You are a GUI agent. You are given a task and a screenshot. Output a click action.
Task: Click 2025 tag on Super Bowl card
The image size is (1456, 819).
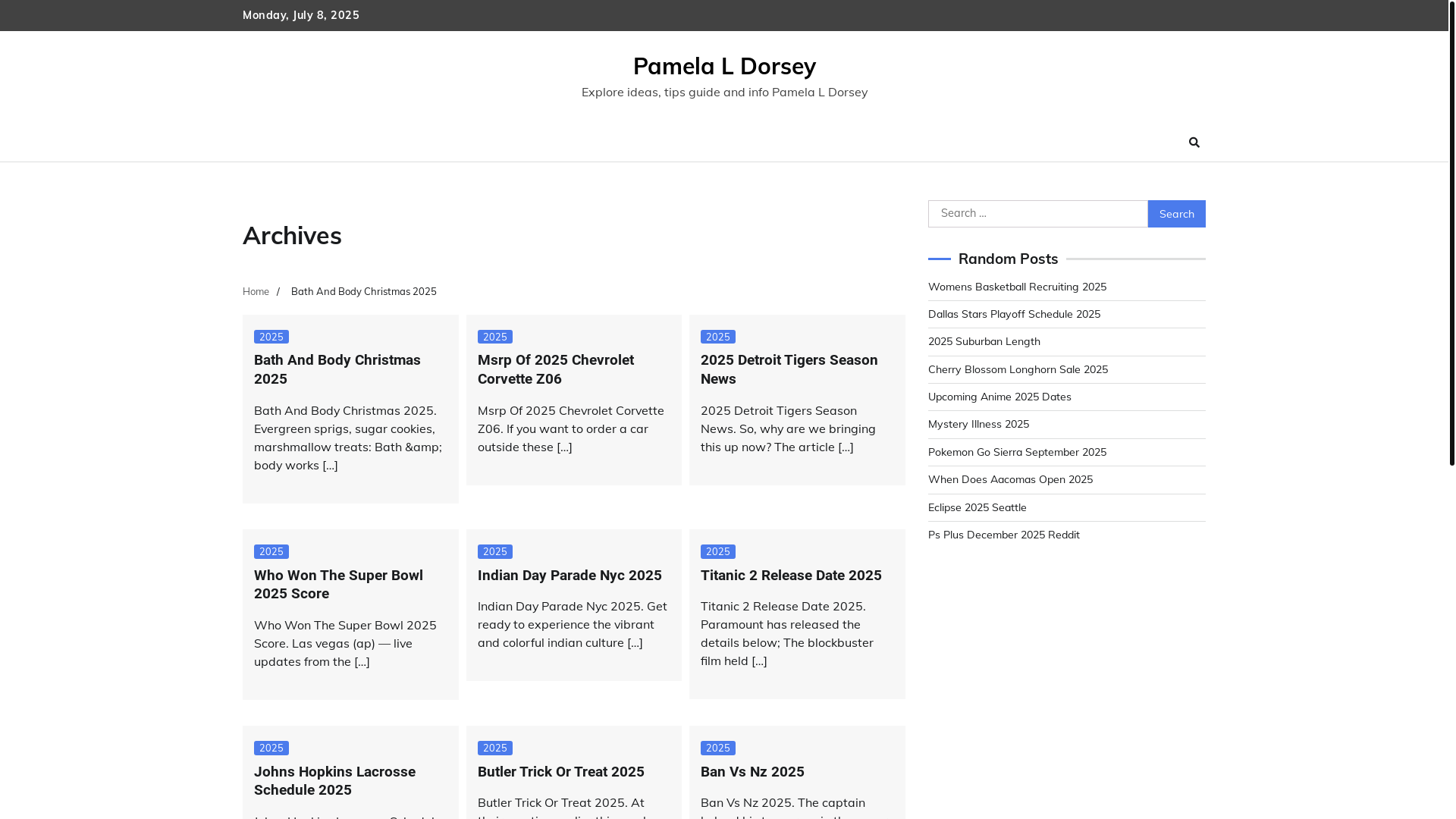click(x=271, y=552)
